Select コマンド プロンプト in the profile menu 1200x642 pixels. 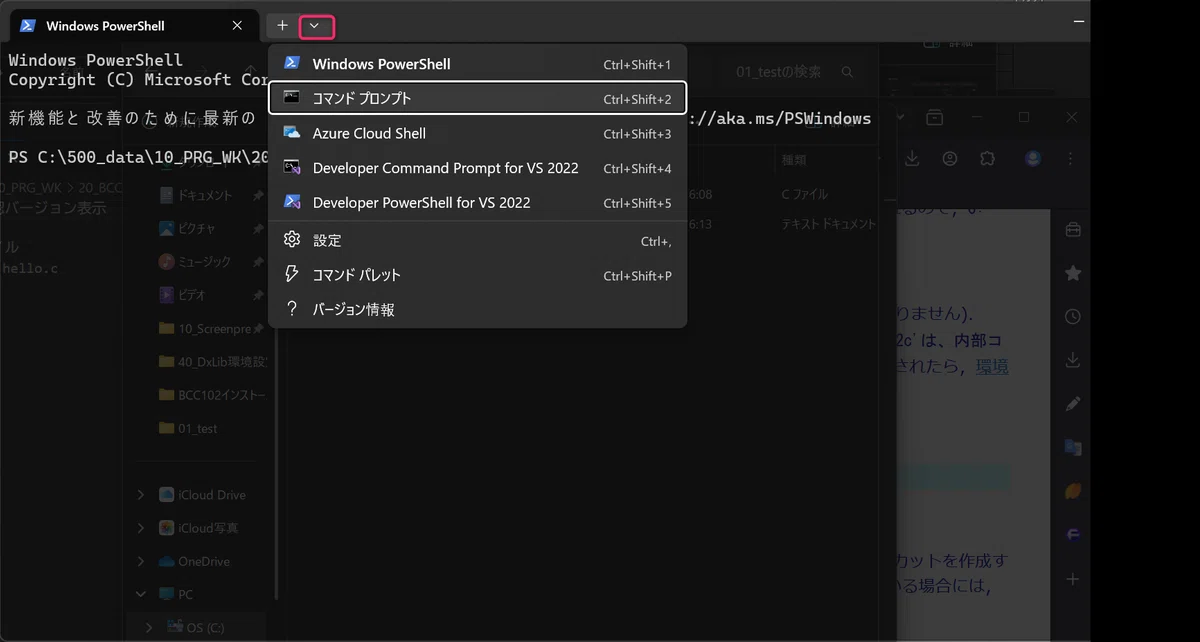click(x=478, y=98)
